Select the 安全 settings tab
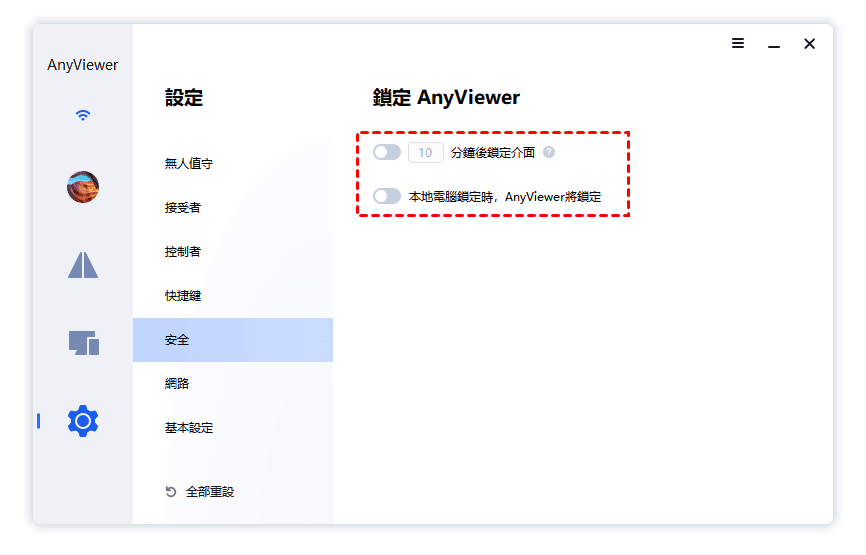866x555 pixels. point(233,340)
